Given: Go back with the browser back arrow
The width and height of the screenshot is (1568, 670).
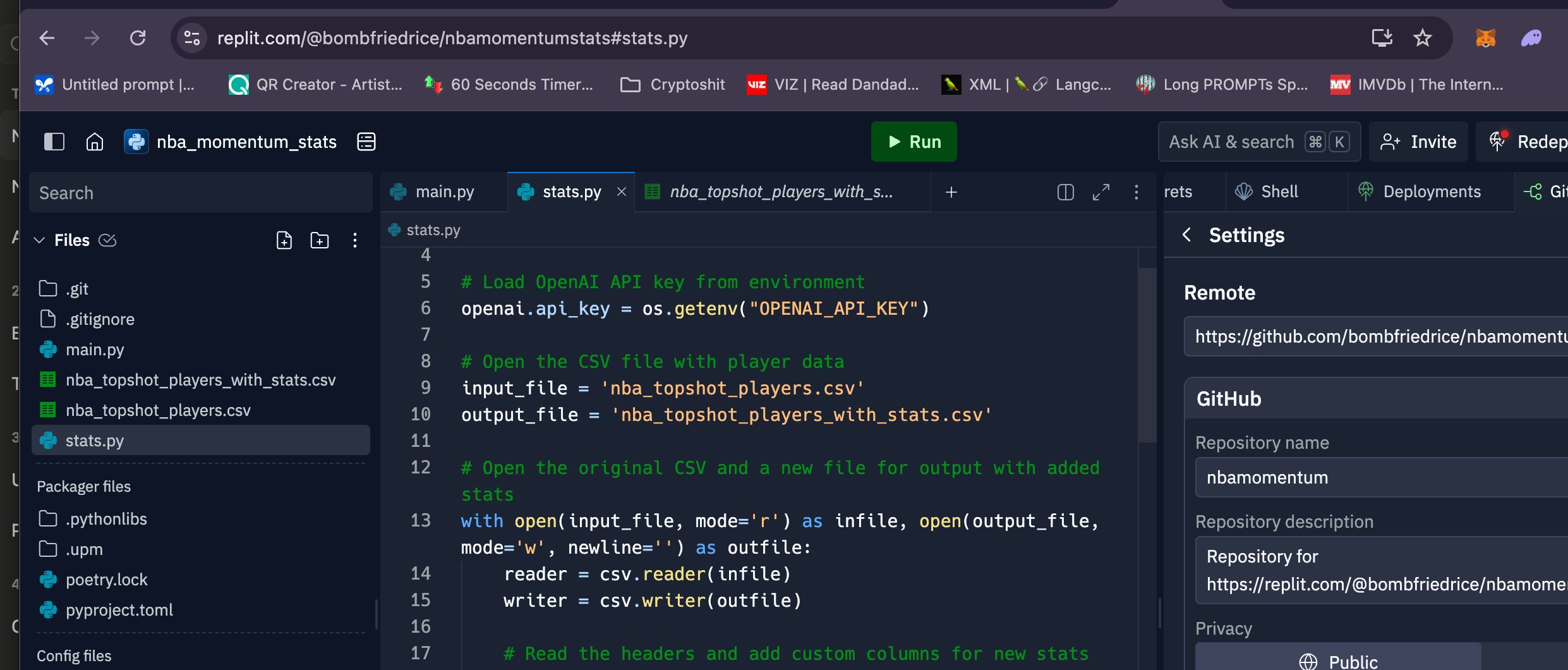Looking at the screenshot, I should [x=47, y=39].
